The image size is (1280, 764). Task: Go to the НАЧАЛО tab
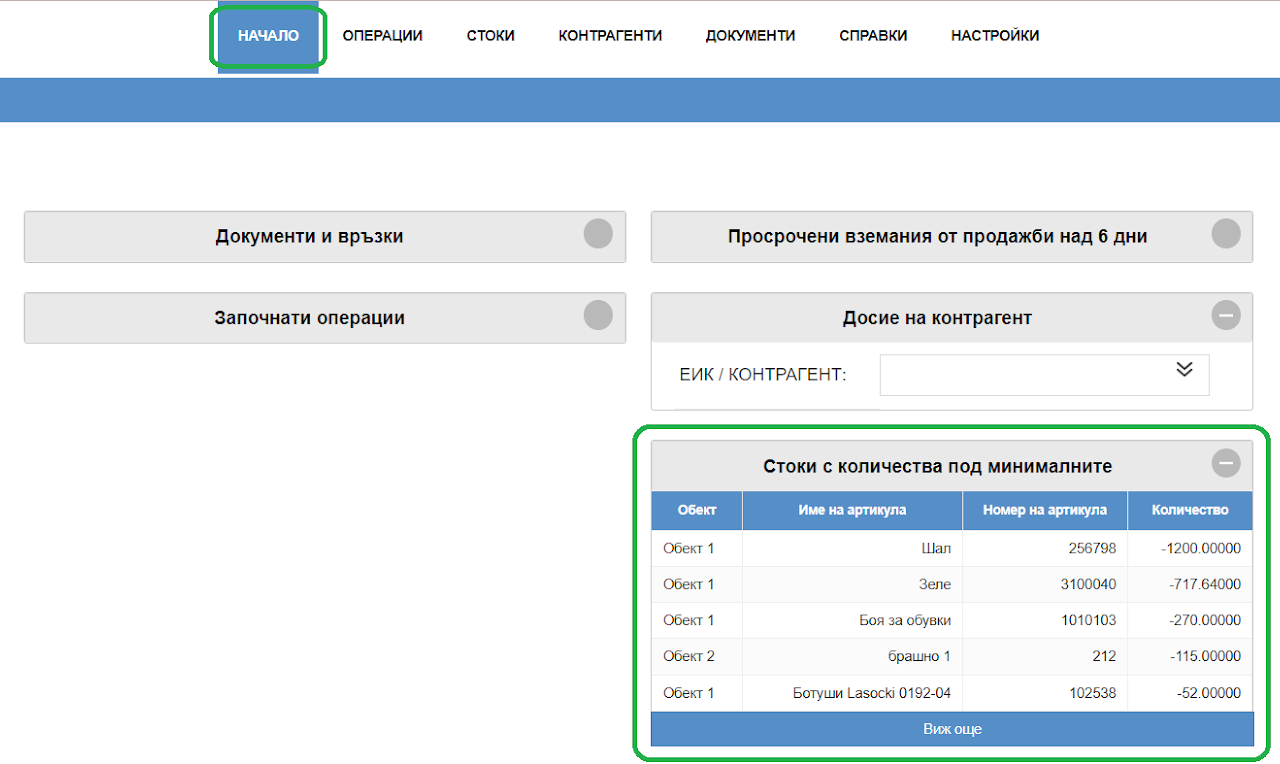coord(268,36)
